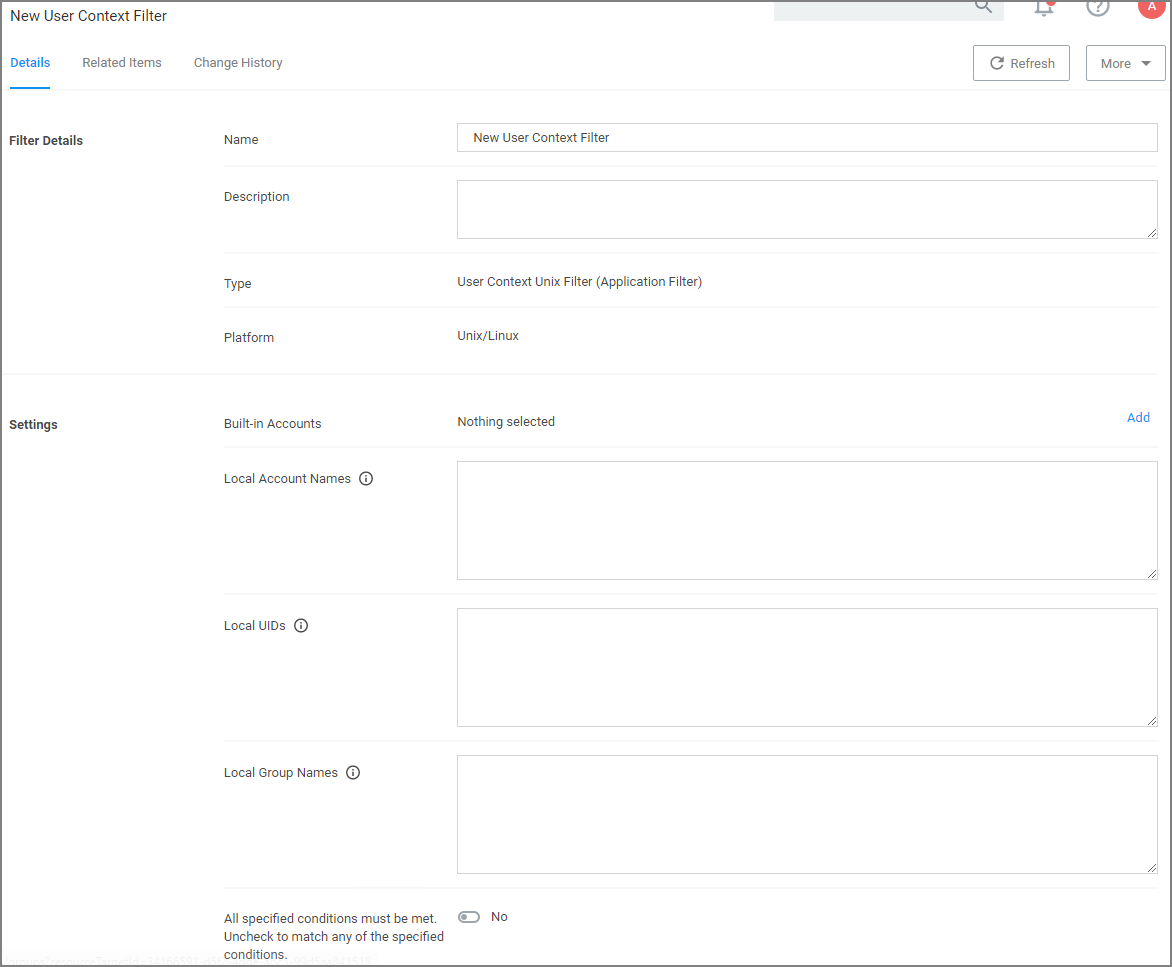1172x967 pixels.
Task: Click the Local Group Names text area
Action: click(x=807, y=815)
